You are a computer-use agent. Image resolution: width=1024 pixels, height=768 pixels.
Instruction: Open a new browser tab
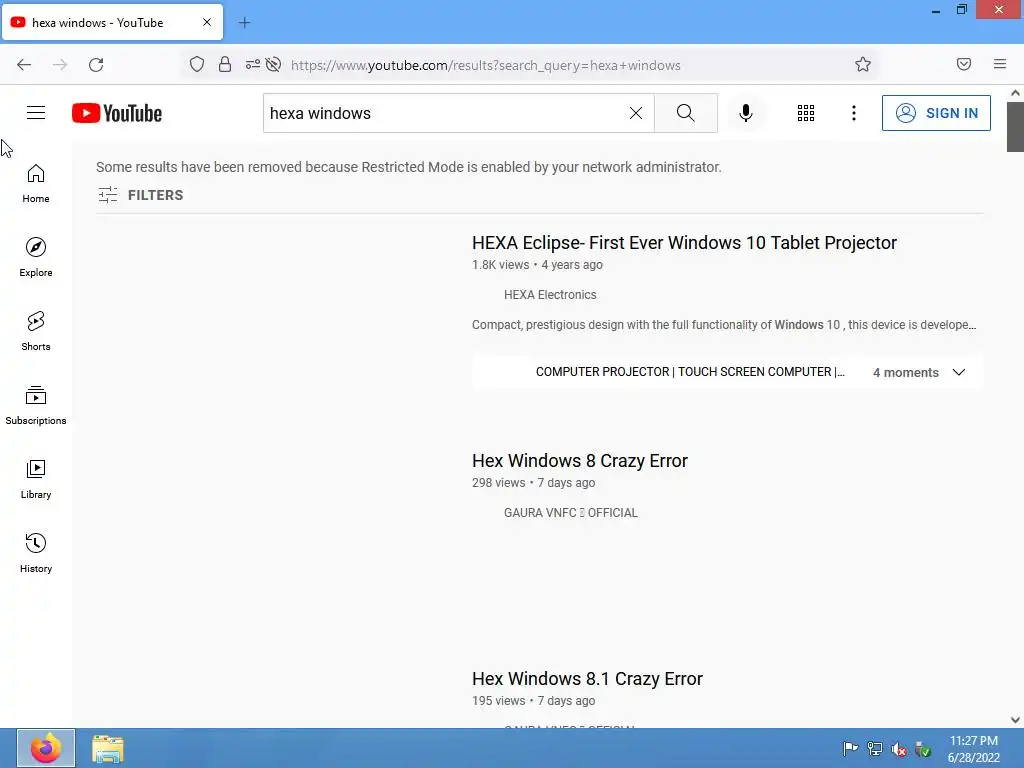click(x=244, y=23)
